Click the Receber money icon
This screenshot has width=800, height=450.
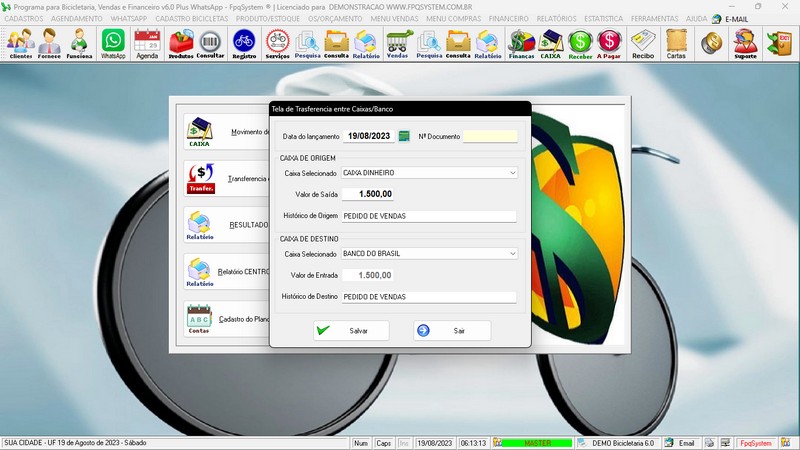(x=580, y=43)
